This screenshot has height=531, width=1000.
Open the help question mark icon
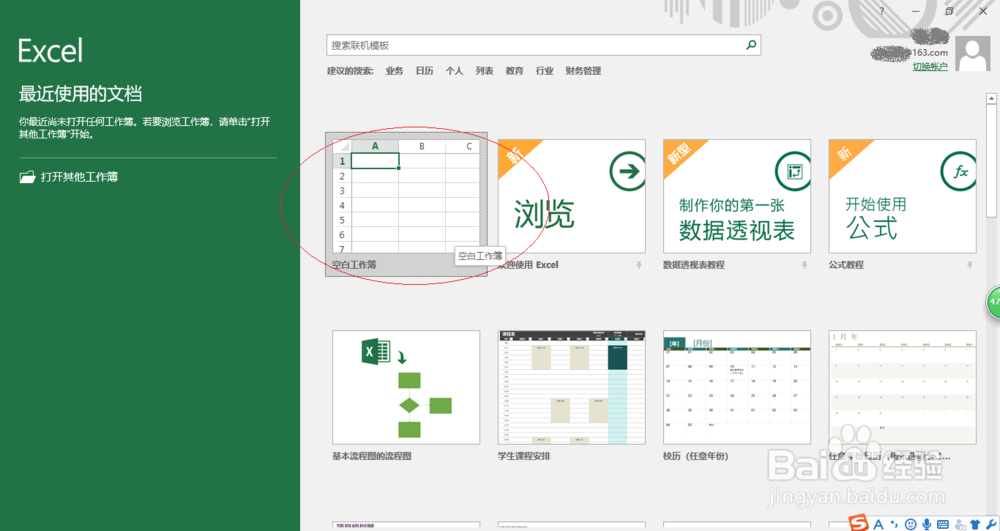pyautogui.click(x=882, y=11)
